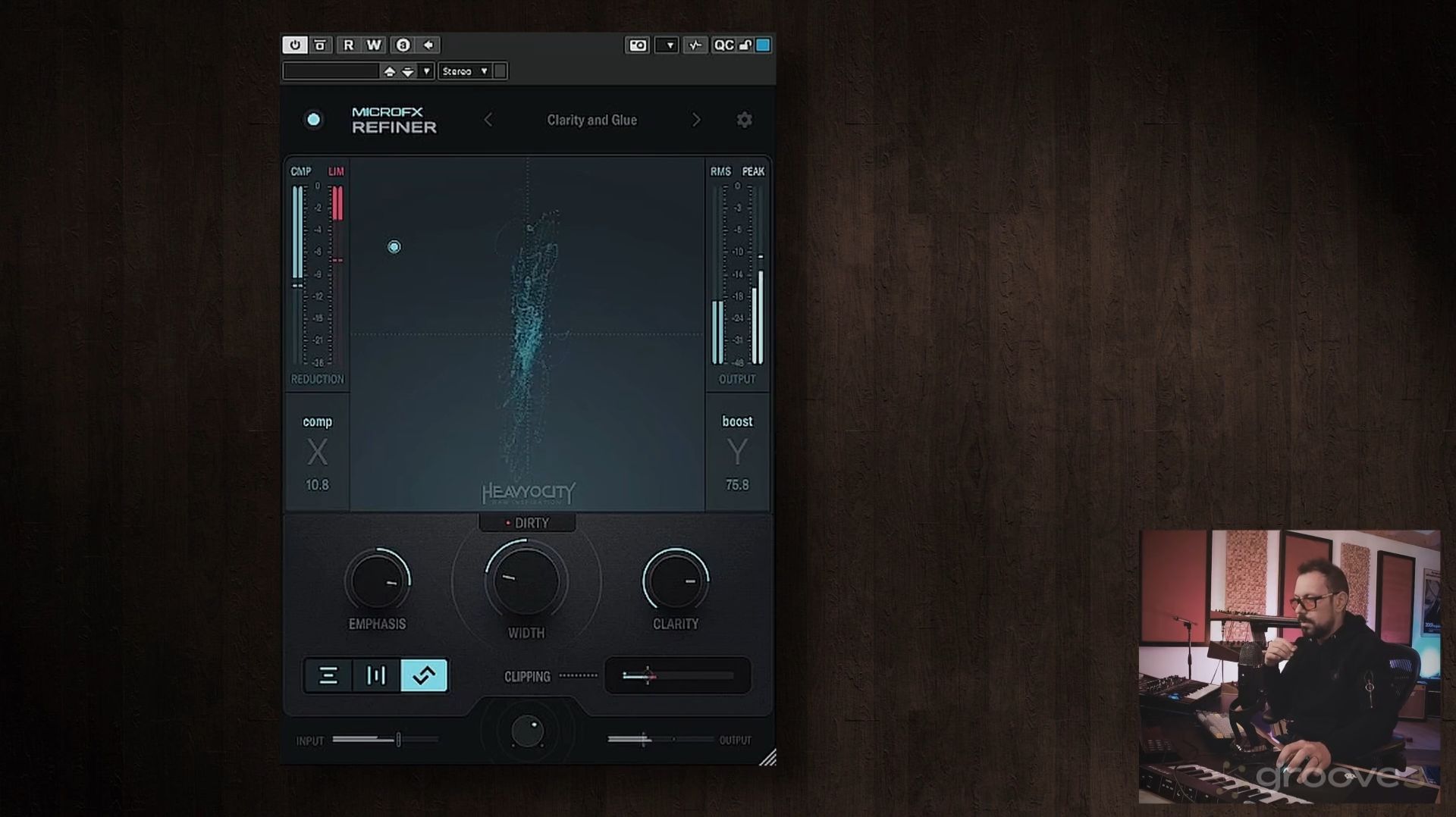Open the preset browser dropdown arrow
Viewport: 1456px width, 817px height.
coord(427,71)
